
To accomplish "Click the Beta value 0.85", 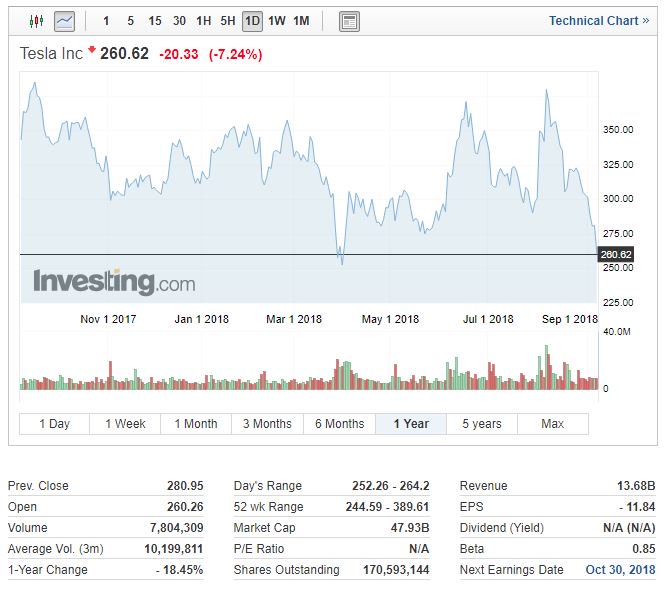I will pos(644,549).
